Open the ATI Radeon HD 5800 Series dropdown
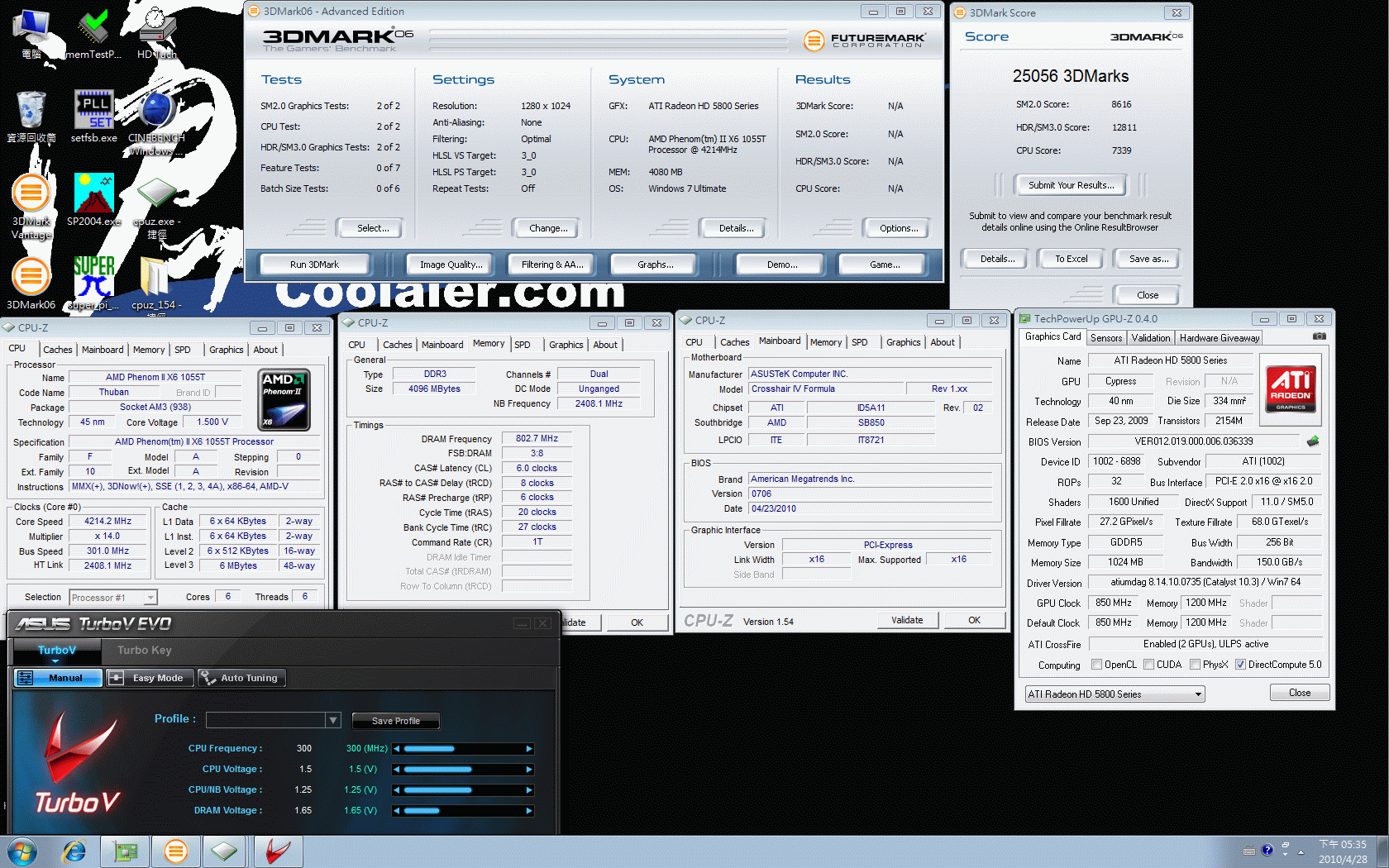 1115,694
